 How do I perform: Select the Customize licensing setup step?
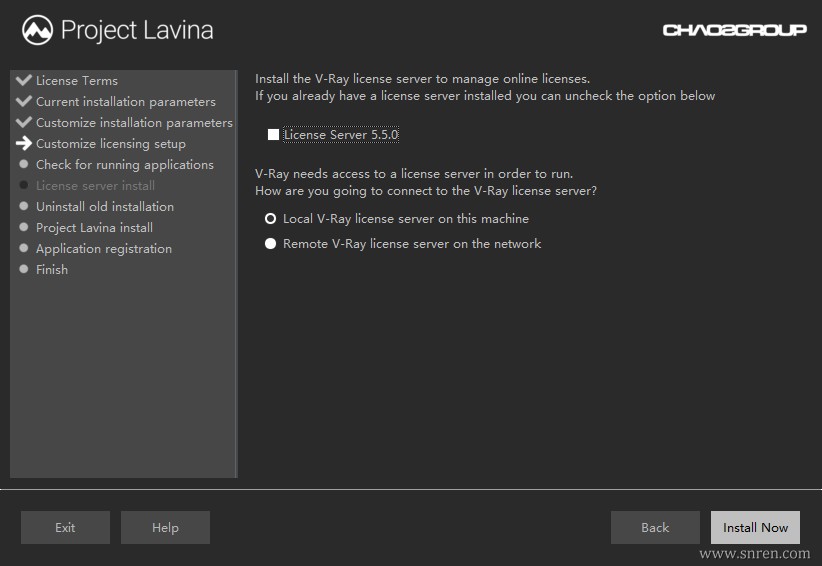(x=111, y=144)
